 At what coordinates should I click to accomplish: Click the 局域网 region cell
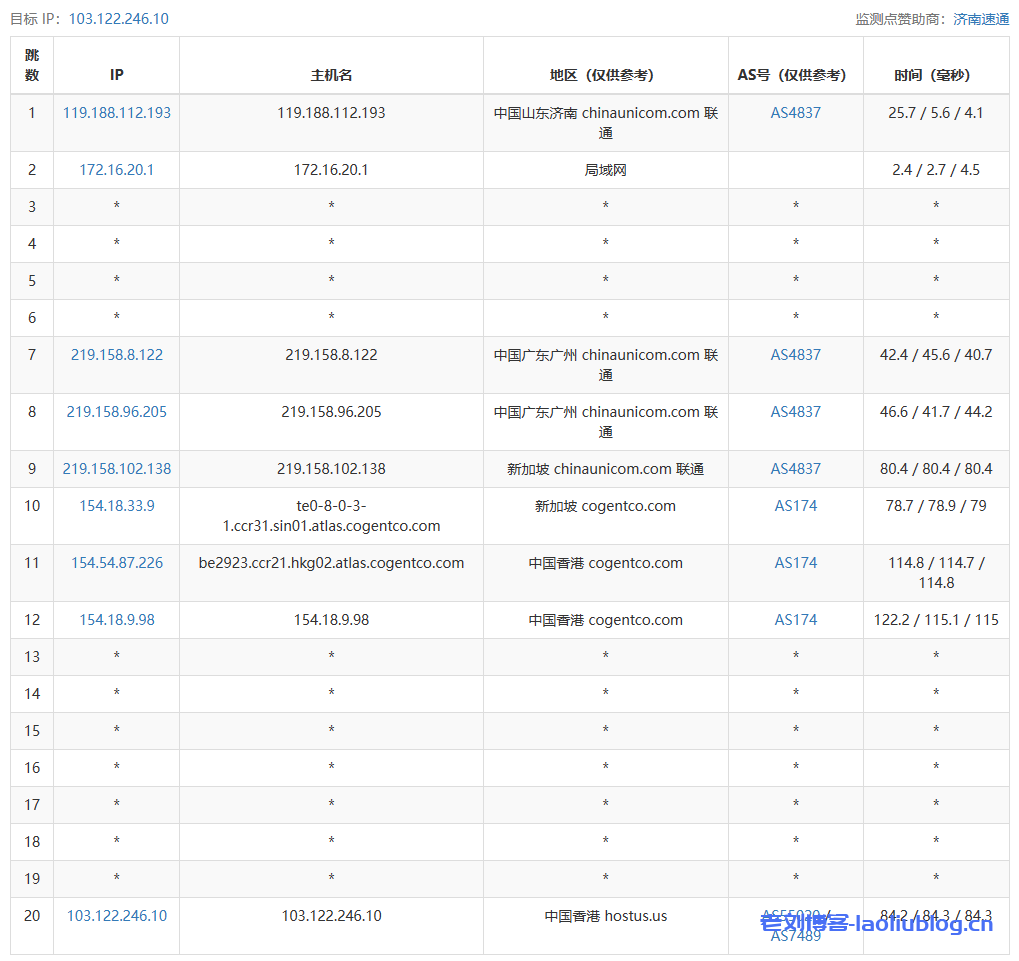pyautogui.click(x=605, y=170)
